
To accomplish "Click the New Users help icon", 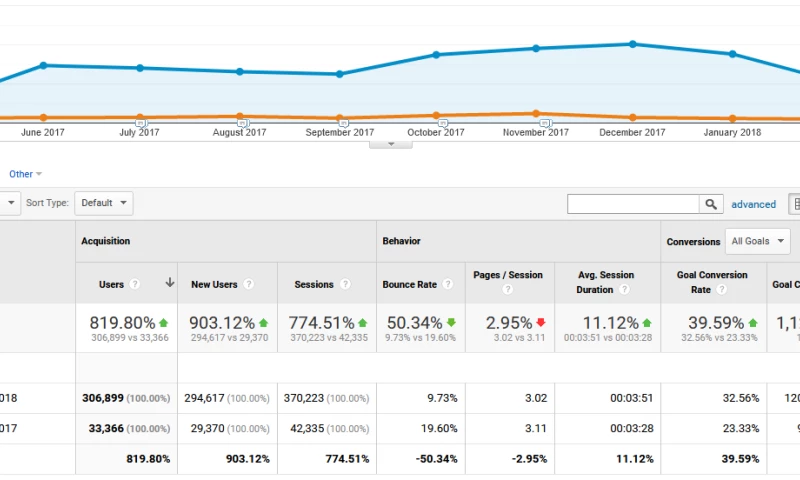I will click(248, 285).
